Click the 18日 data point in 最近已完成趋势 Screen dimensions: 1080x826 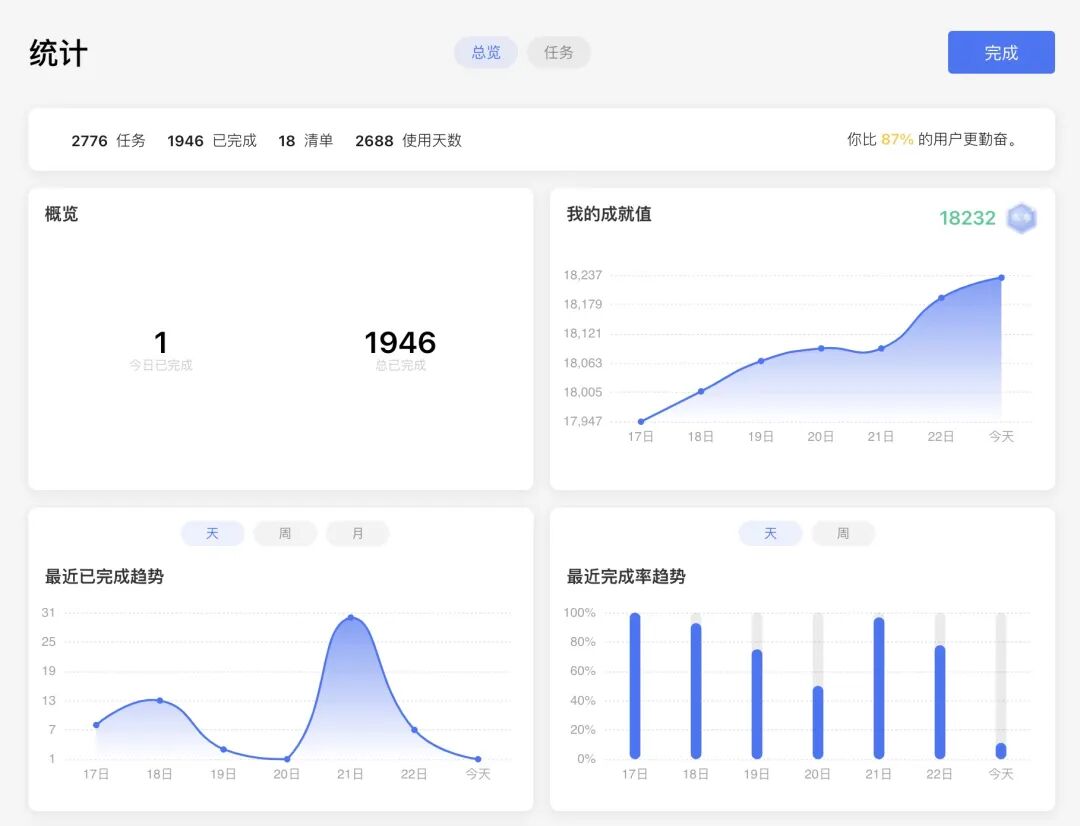[x=160, y=701]
